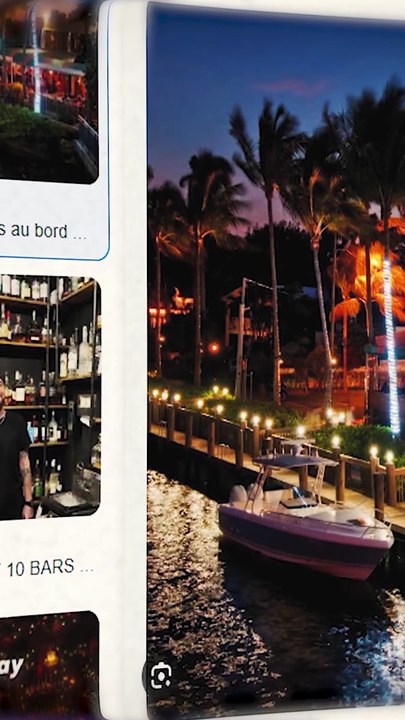Open the waterfront restaurant night thumbnail

tap(48, 91)
